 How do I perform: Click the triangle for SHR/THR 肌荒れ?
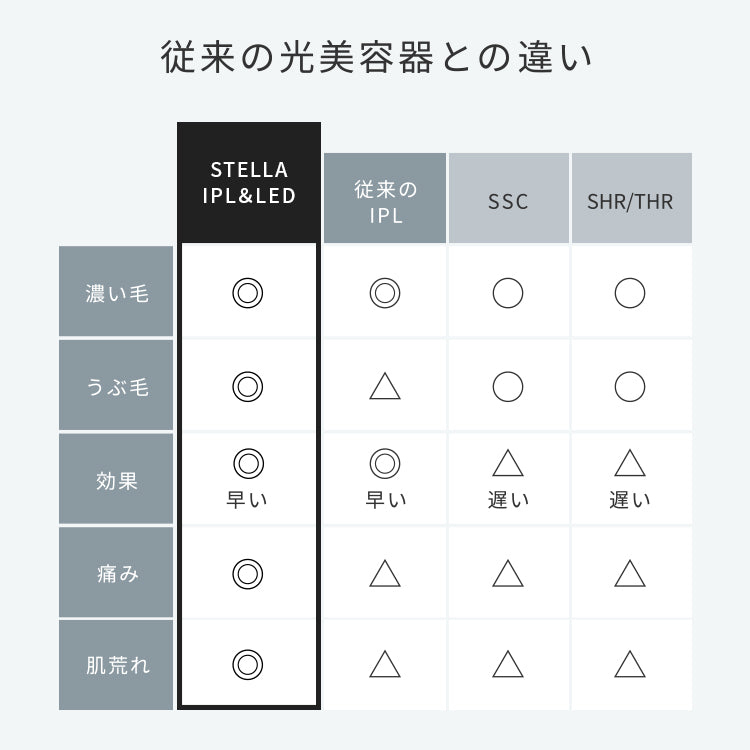[x=630, y=665]
